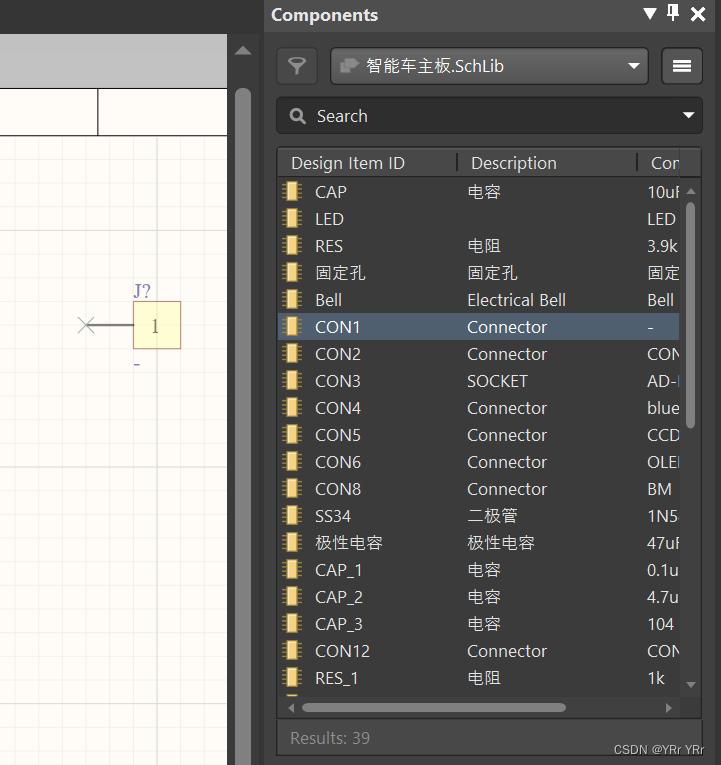This screenshot has width=721, height=765.
Task: Select the LED design item name
Action: tap(329, 219)
